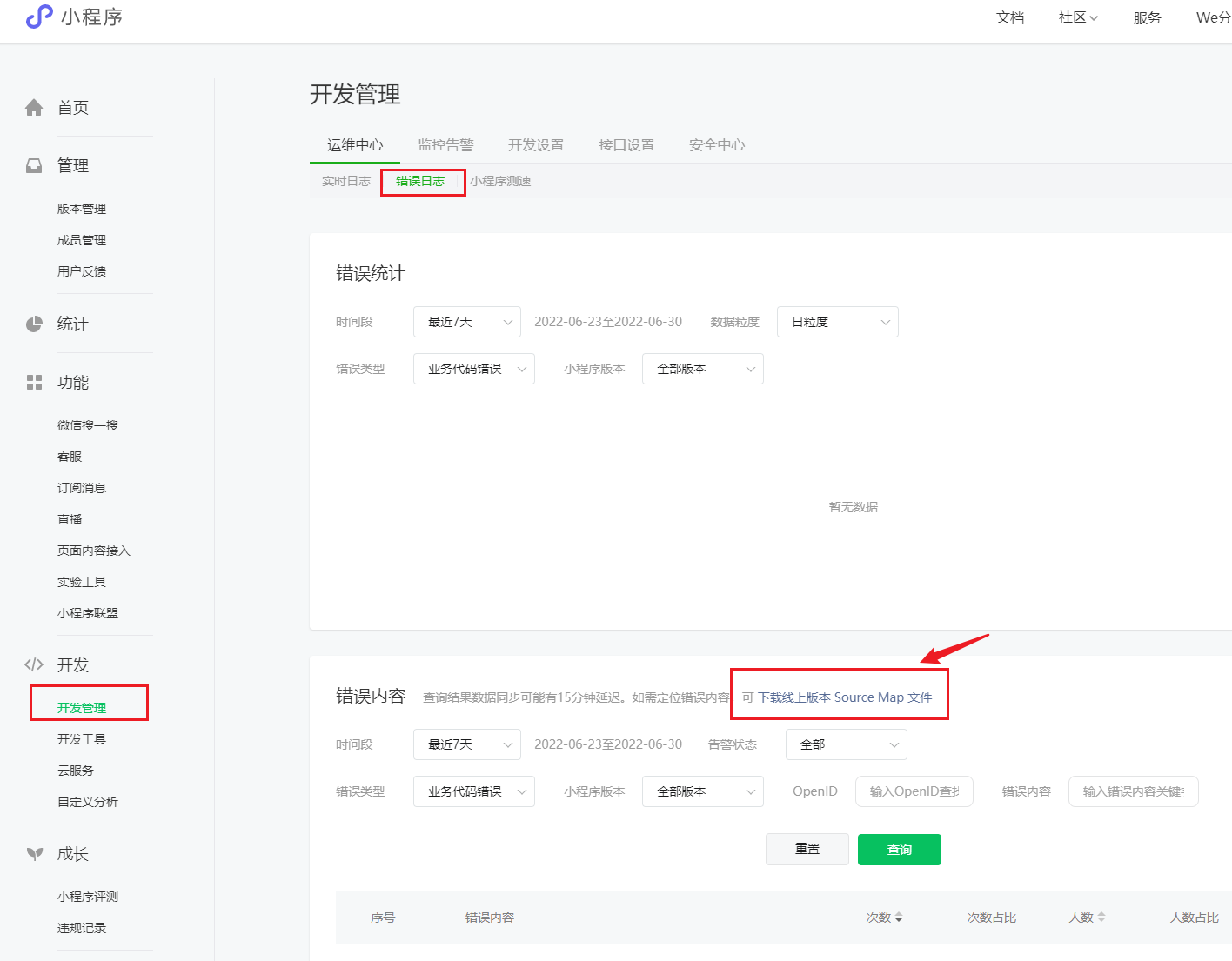Open 成员管理 in sidebar
Image resolution: width=1232 pixels, height=961 pixels.
[x=82, y=240]
